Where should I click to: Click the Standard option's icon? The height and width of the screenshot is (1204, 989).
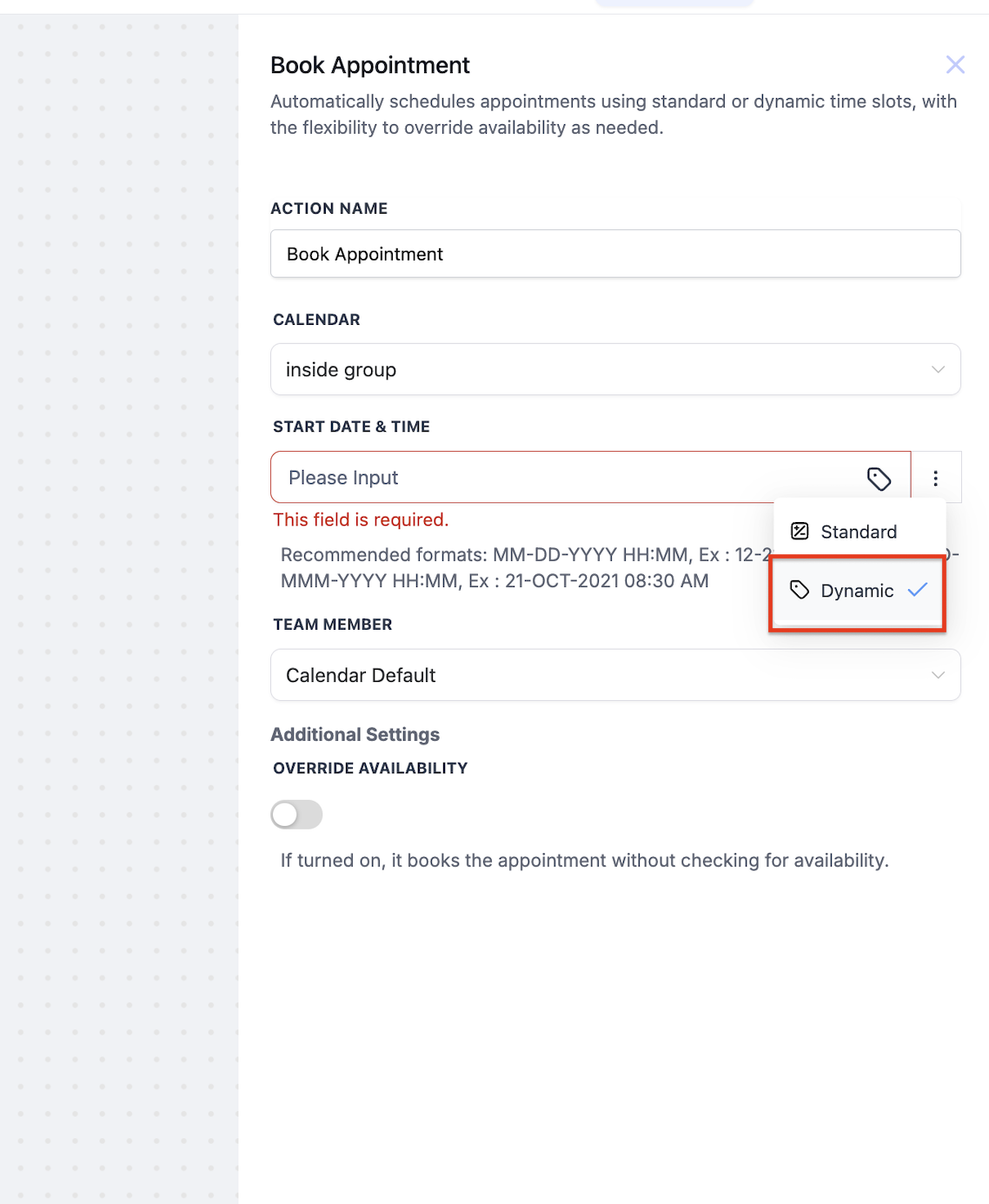tap(800, 532)
